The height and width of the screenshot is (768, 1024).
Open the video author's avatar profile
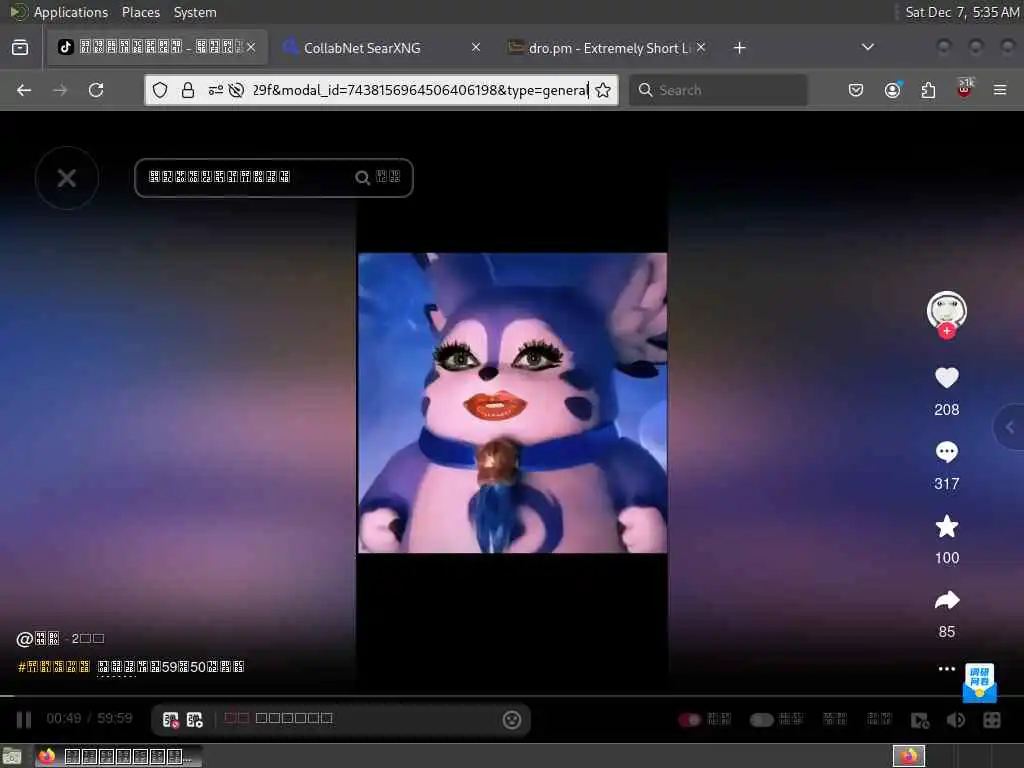point(946,310)
